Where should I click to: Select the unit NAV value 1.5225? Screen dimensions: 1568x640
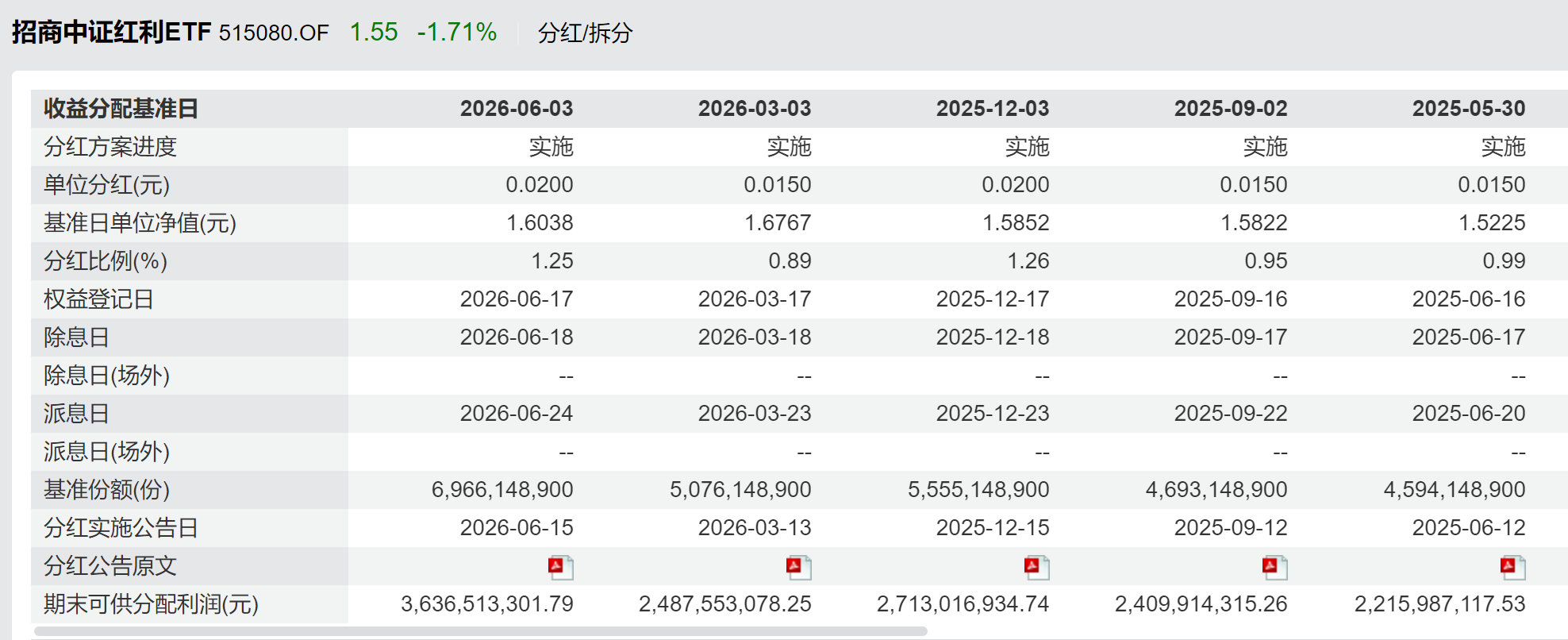[x=1492, y=223]
